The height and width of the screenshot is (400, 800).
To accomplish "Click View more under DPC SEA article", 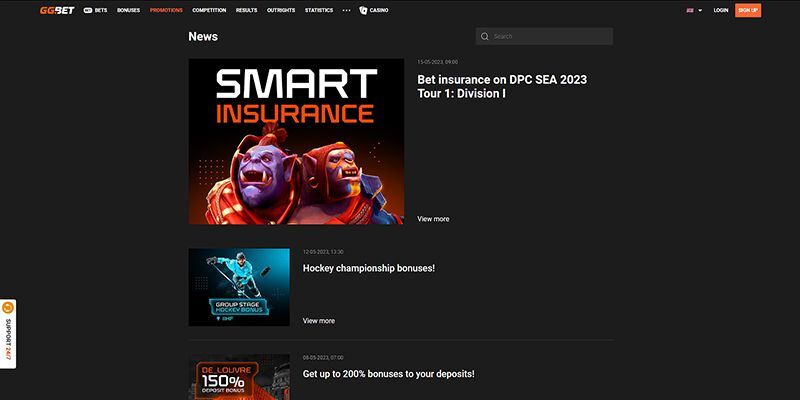I will point(433,218).
